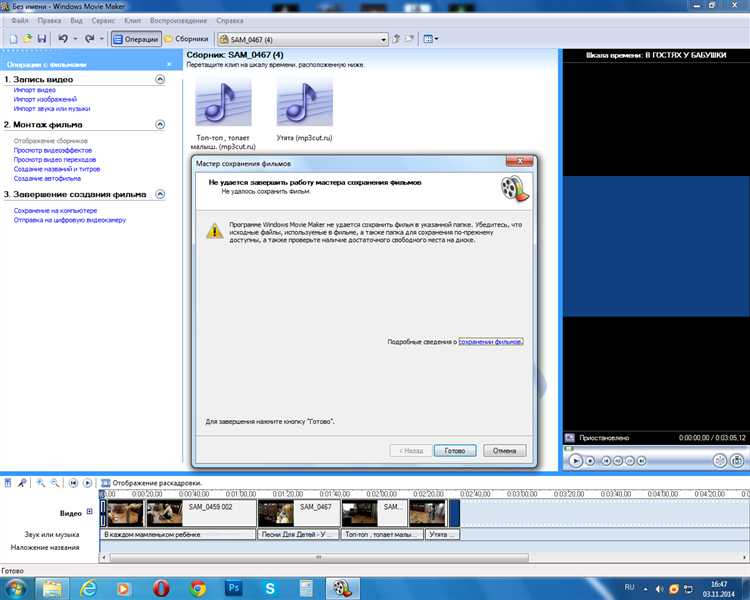Click the up one level folder icon
The width and height of the screenshot is (750, 600).
click(x=396, y=39)
